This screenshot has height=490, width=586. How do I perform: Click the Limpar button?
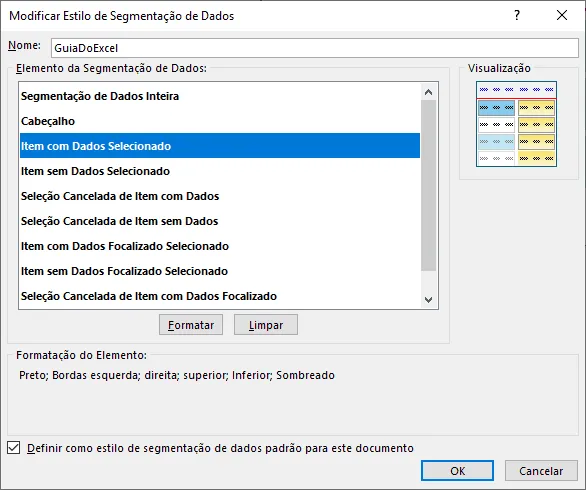pyautogui.click(x=266, y=324)
